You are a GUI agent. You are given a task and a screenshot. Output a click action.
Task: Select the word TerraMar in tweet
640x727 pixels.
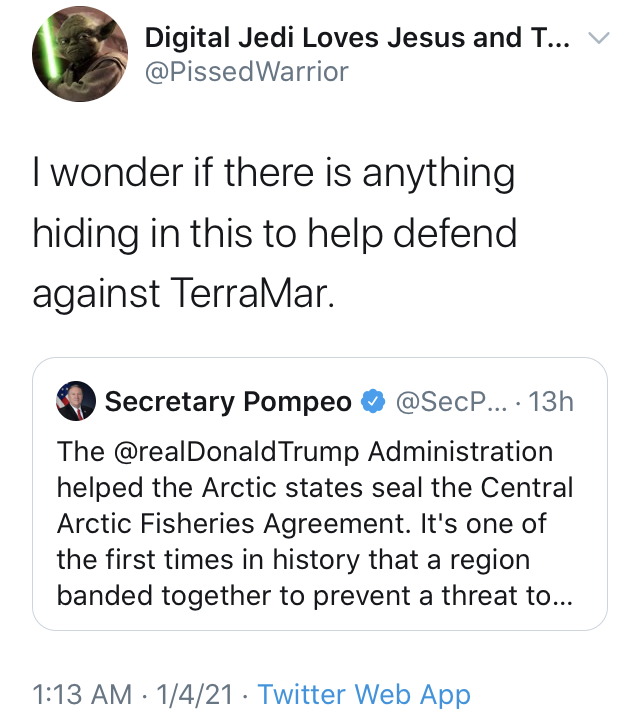coord(253,293)
